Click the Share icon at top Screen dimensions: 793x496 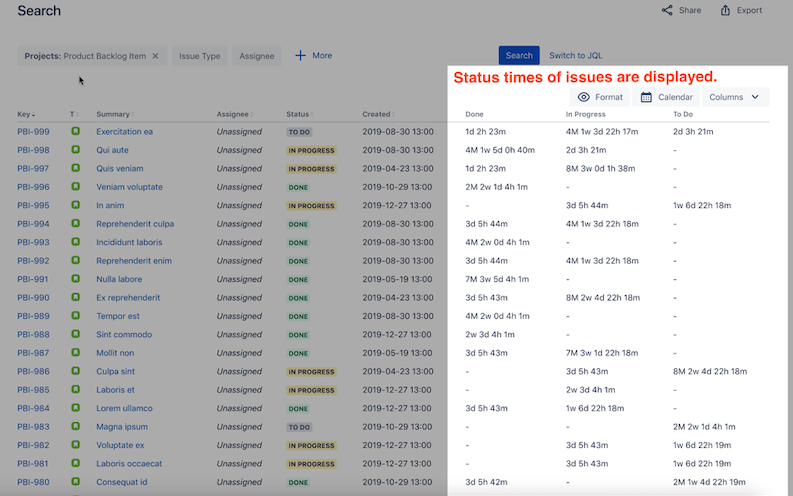coord(667,10)
